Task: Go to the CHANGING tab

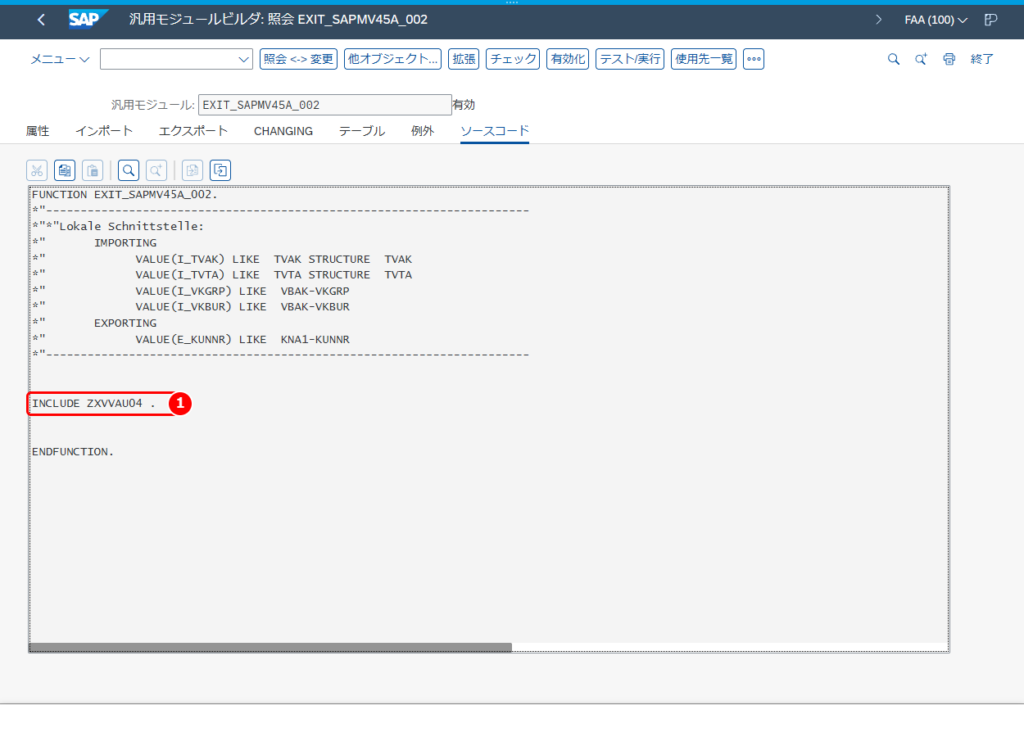Action: pos(283,131)
